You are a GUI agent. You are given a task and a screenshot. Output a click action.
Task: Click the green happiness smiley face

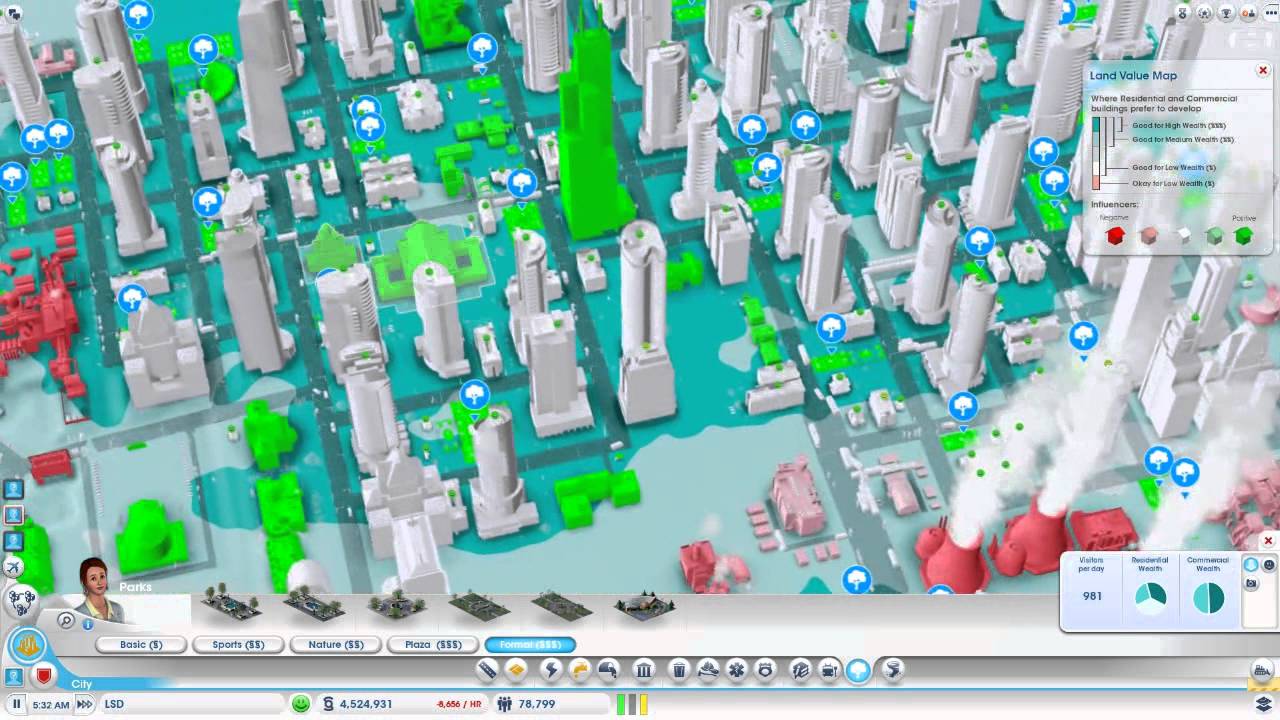(300, 704)
